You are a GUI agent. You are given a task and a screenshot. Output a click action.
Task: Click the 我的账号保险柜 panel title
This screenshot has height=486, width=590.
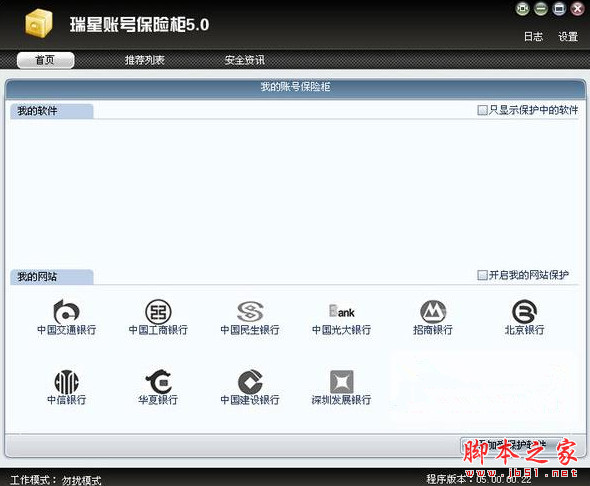(295, 87)
